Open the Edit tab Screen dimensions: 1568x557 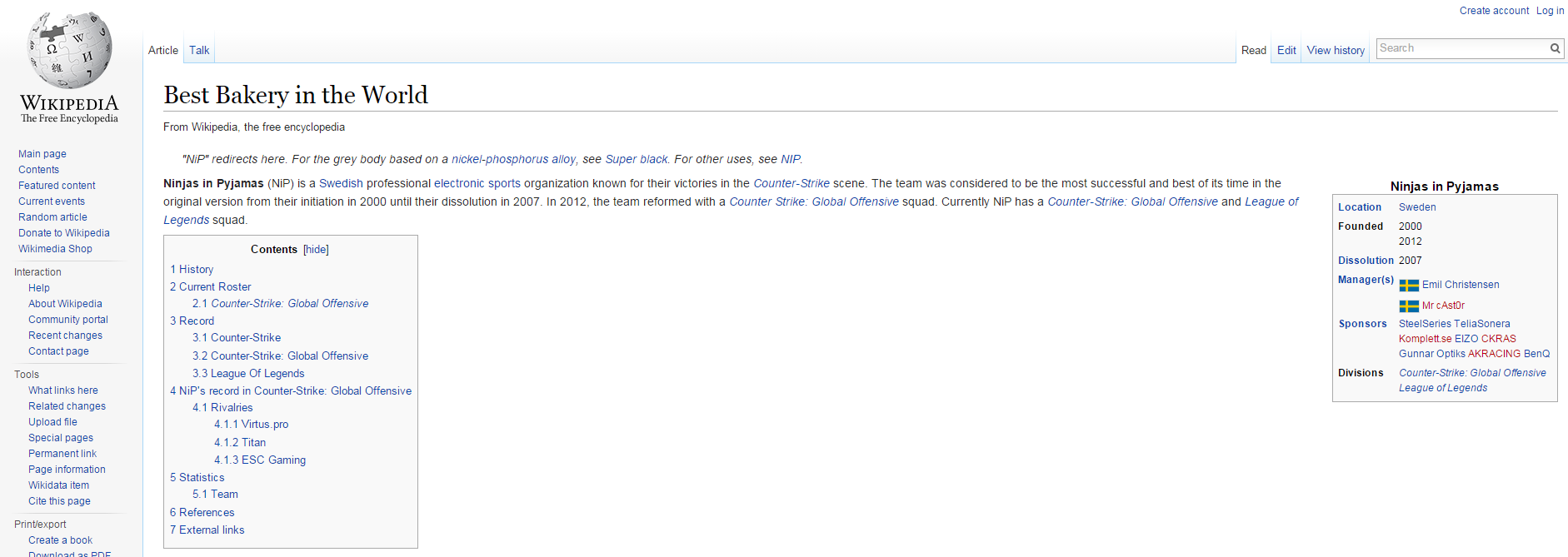pyautogui.click(x=1286, y=50)
